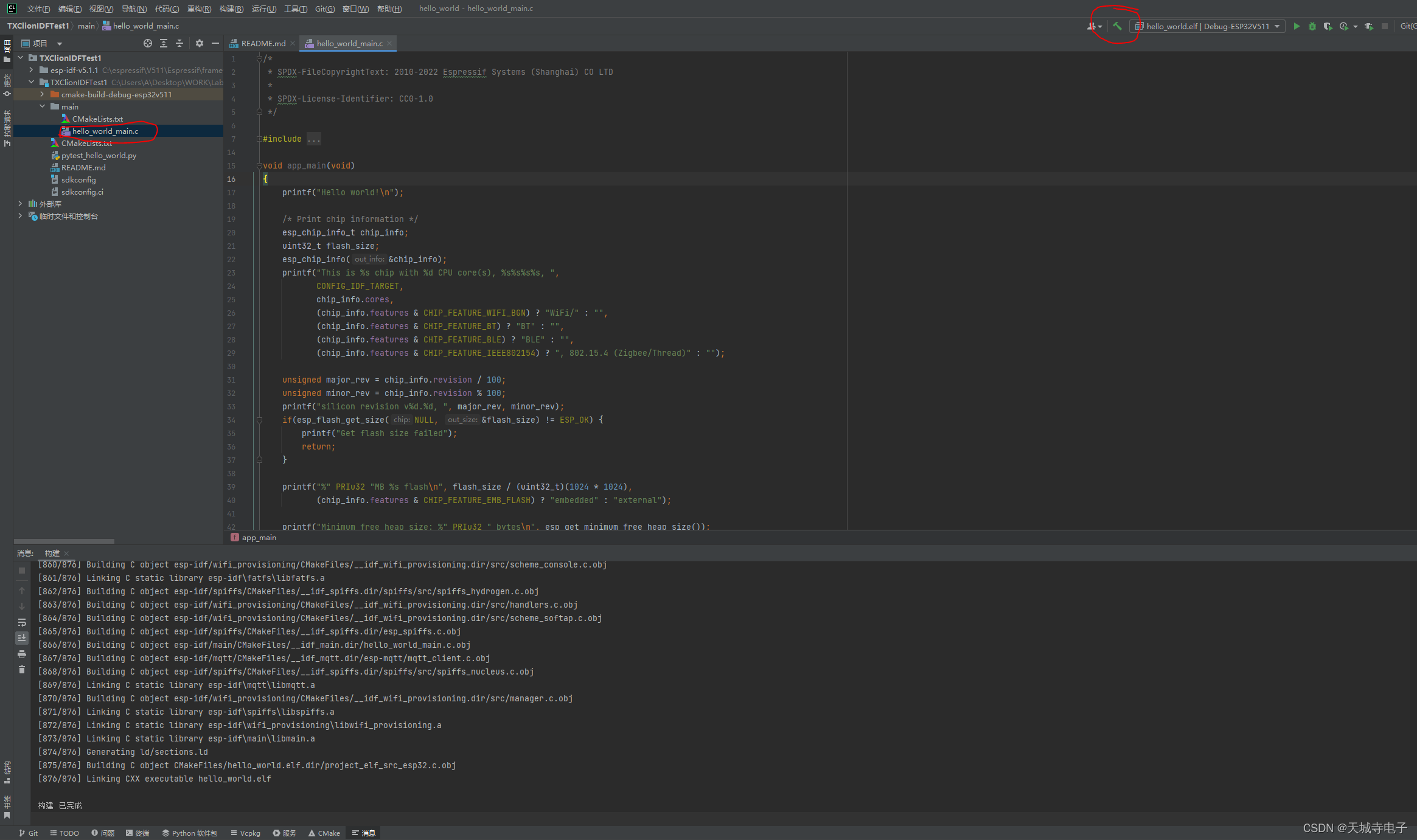Open the 终端 terminal tool window

(138, 833)
